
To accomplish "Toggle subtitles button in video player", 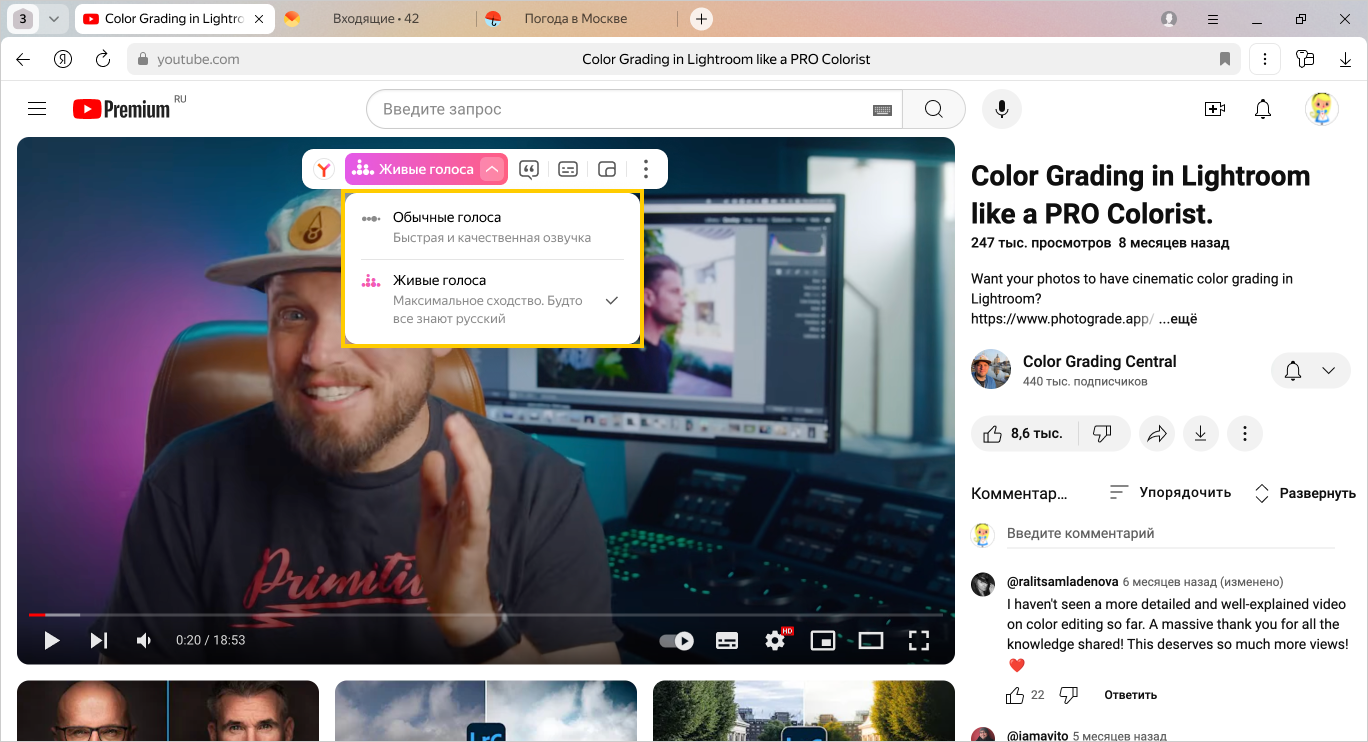I will pyautogui.click(x=727, y=640).
